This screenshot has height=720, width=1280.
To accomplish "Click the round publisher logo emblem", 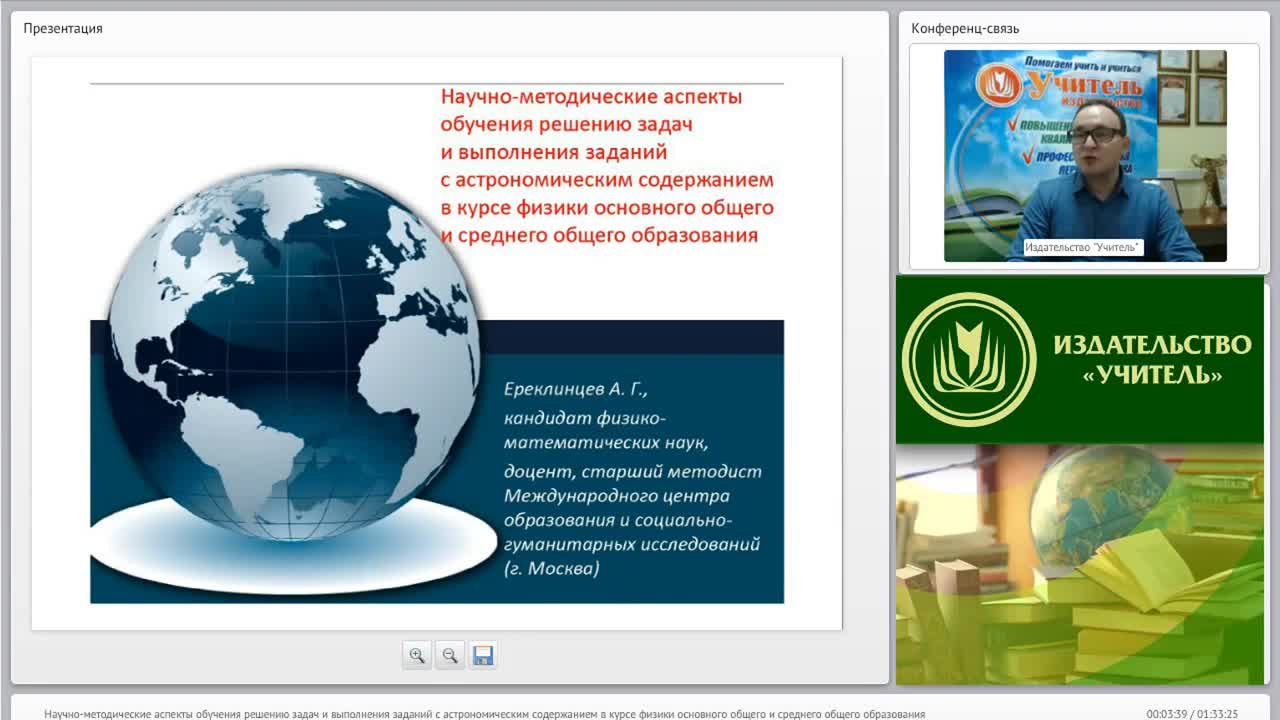I will (968, 359).
